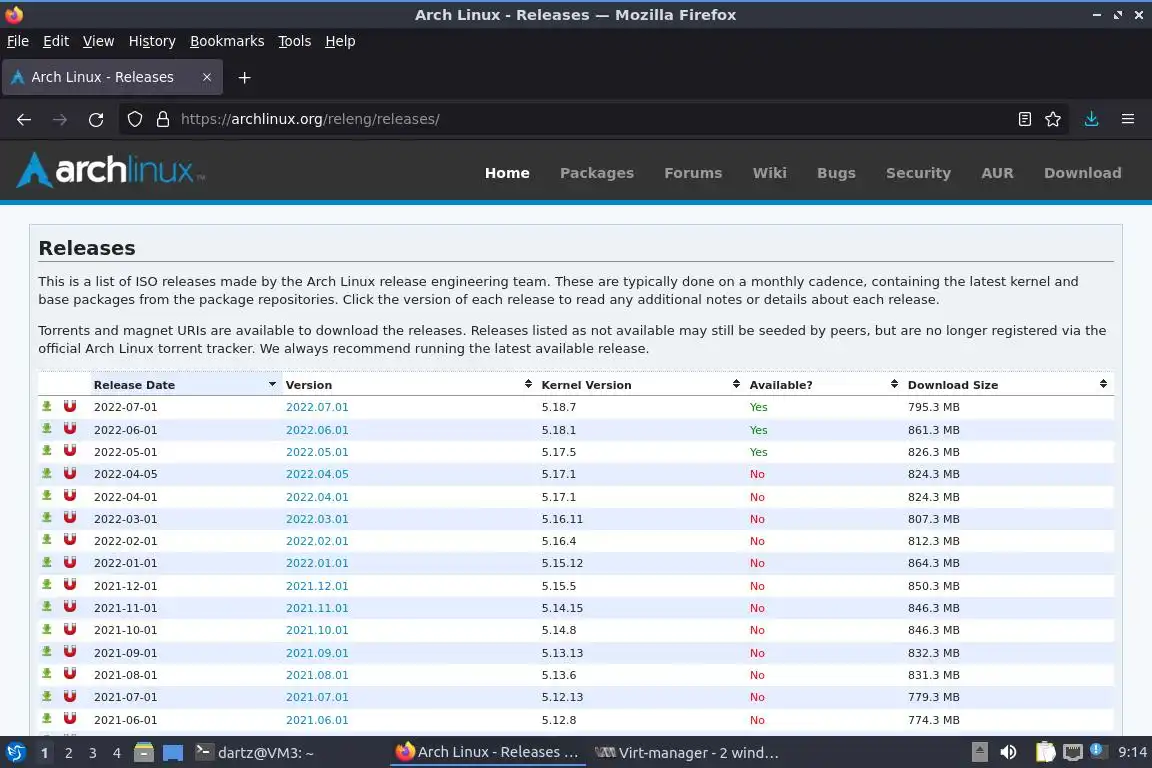
Task: Bookmark this page with the star icon
Action: 1053,119
